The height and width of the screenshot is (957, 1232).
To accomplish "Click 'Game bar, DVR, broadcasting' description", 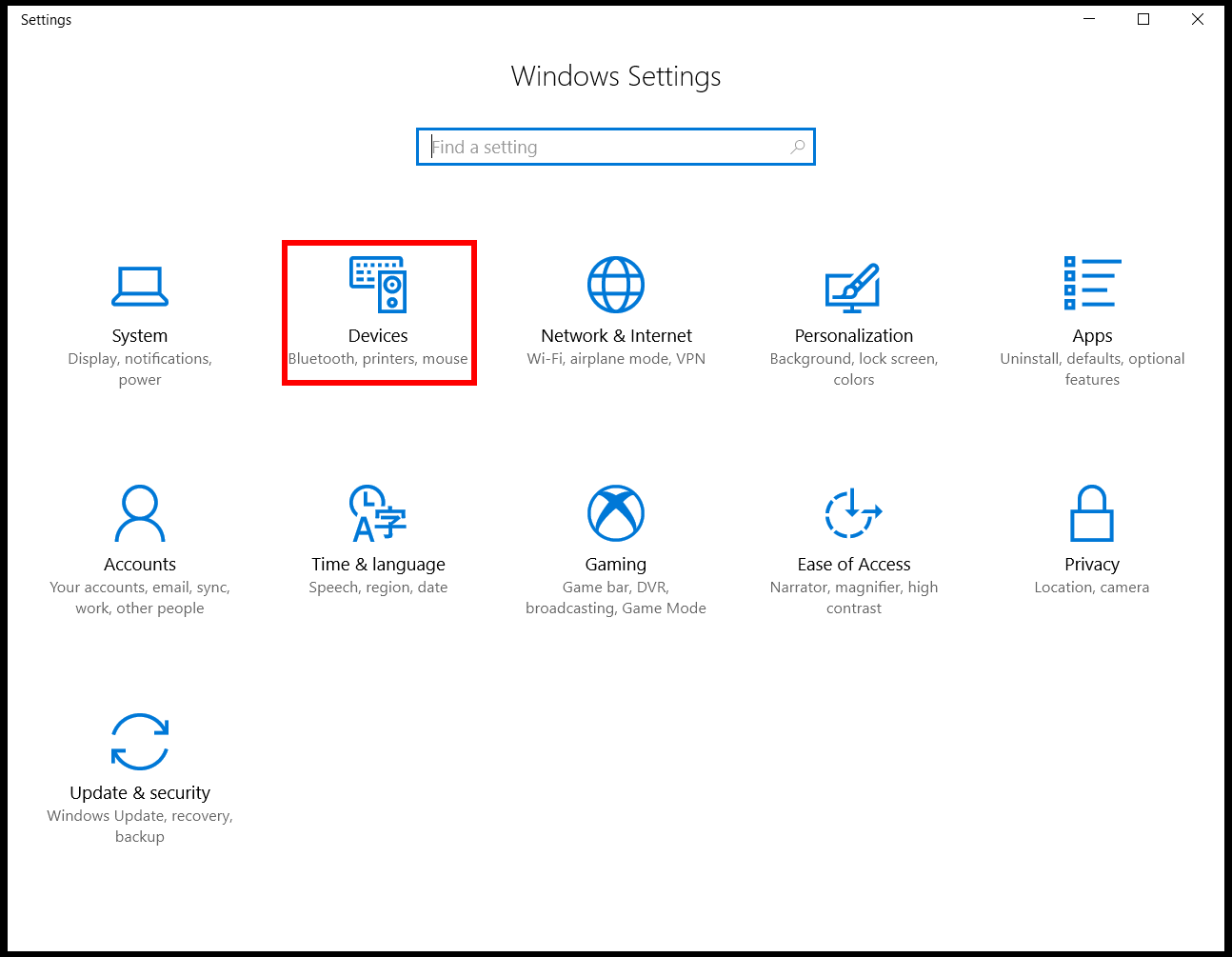I will 616,598.
